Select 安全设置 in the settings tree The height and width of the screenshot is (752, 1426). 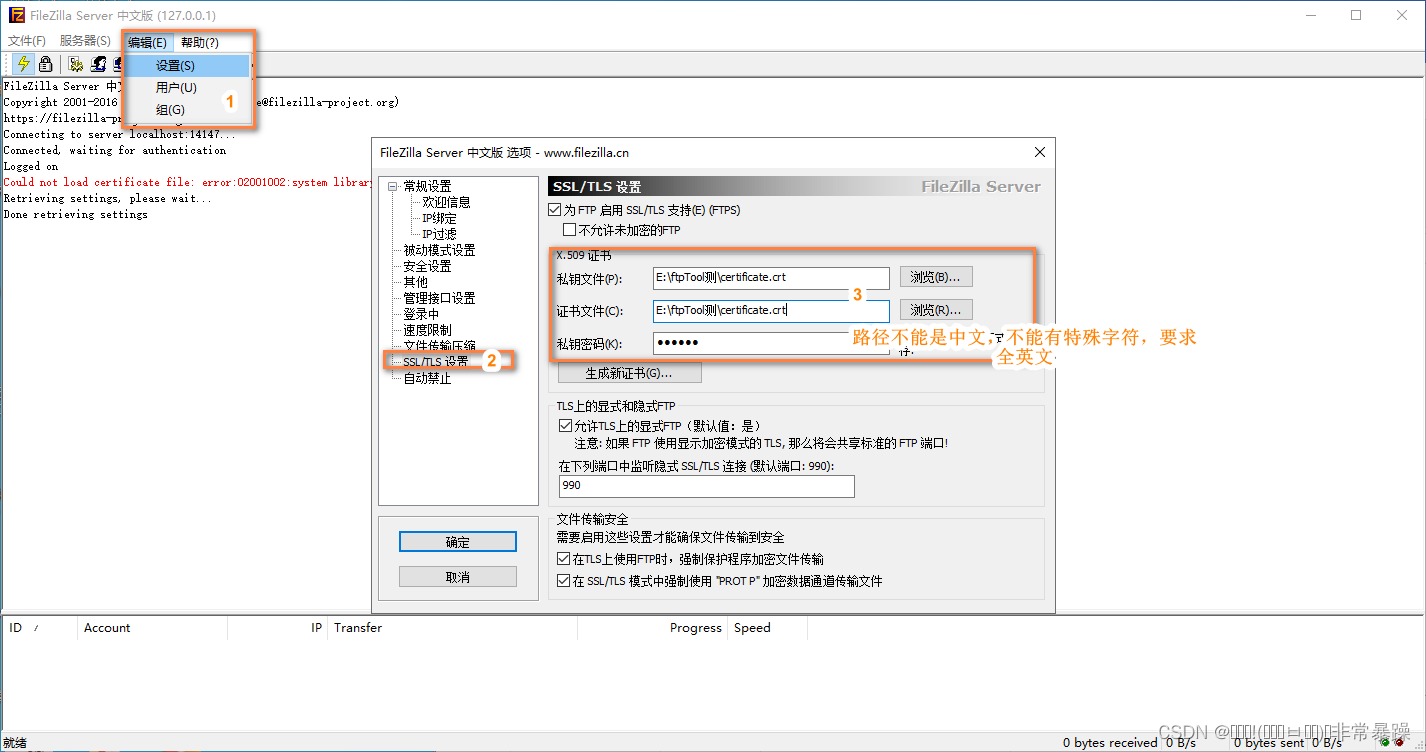pyautogui.click(x=427, y=266)
